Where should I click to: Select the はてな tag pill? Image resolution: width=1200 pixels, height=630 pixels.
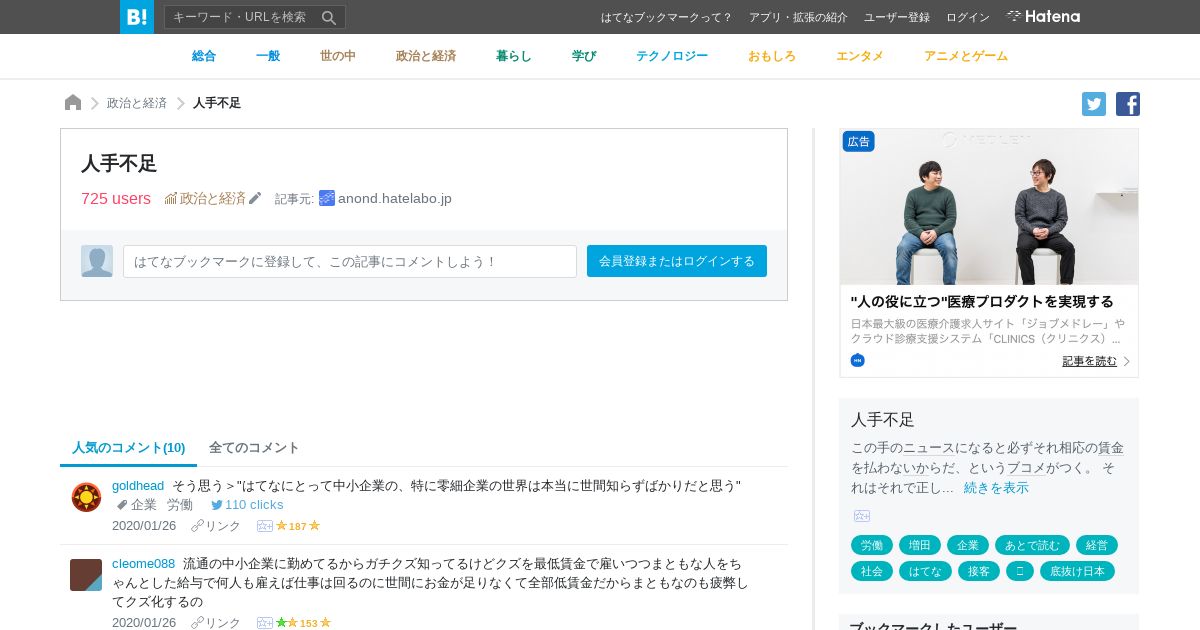click(x=925, y=571)
